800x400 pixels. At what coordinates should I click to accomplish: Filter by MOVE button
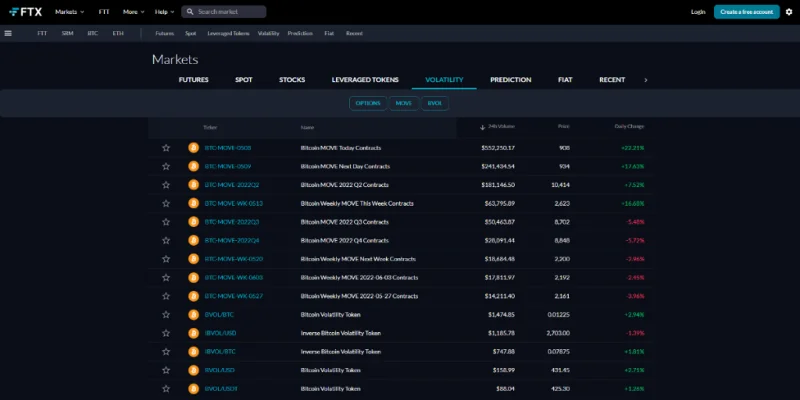pos(404,103)
